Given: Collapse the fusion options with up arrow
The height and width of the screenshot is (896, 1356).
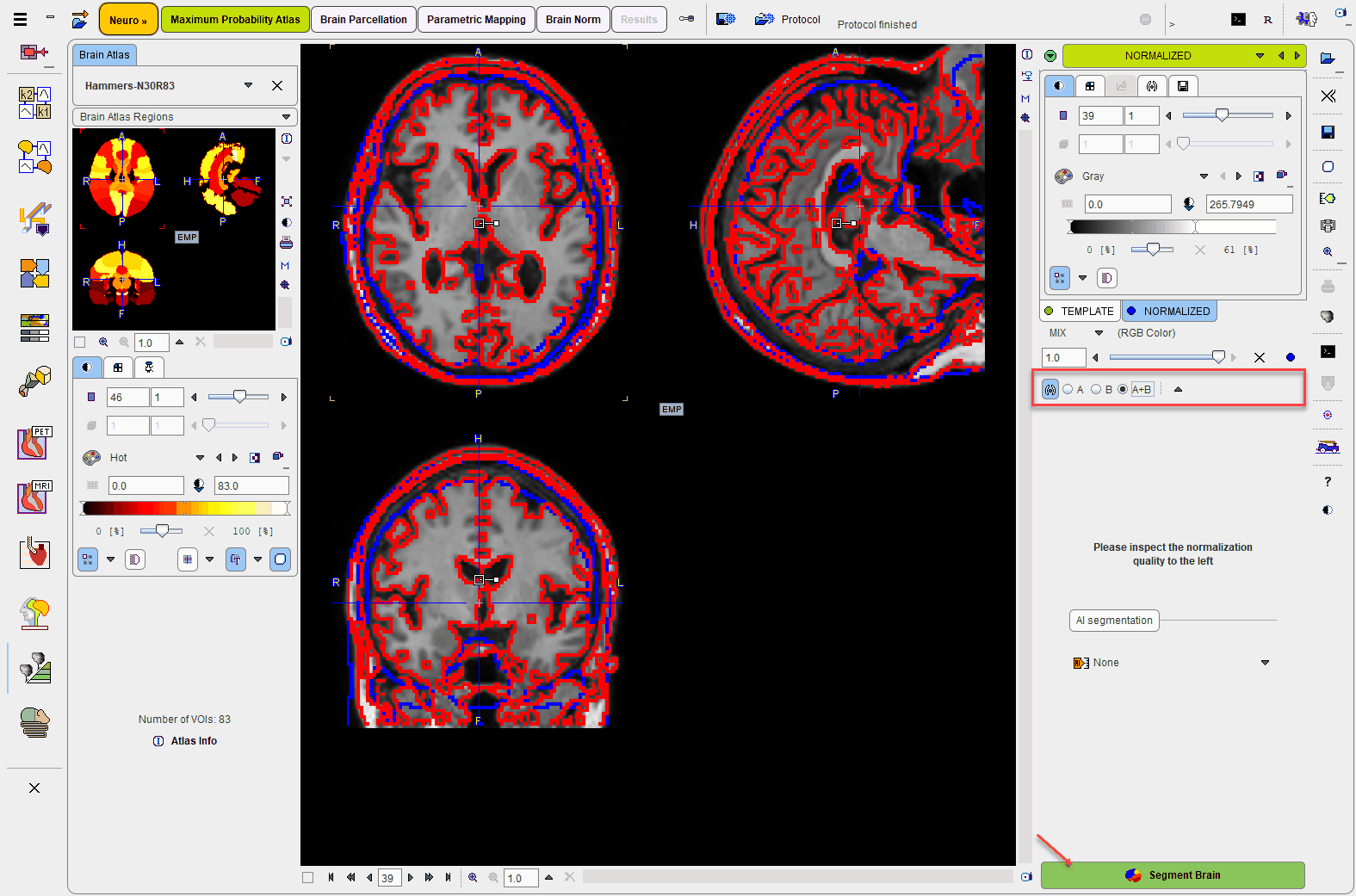Looking at the screenshot, I should (1178, 389).
